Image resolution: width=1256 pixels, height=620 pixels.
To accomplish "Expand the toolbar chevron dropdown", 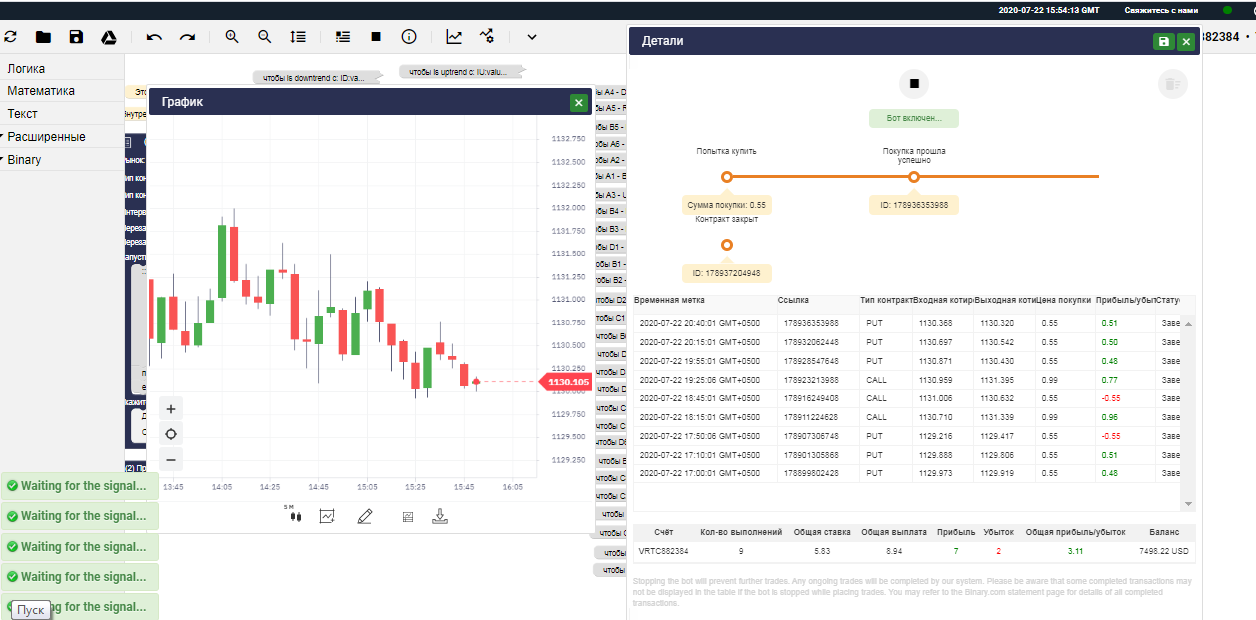I will [x=532, y=37].
